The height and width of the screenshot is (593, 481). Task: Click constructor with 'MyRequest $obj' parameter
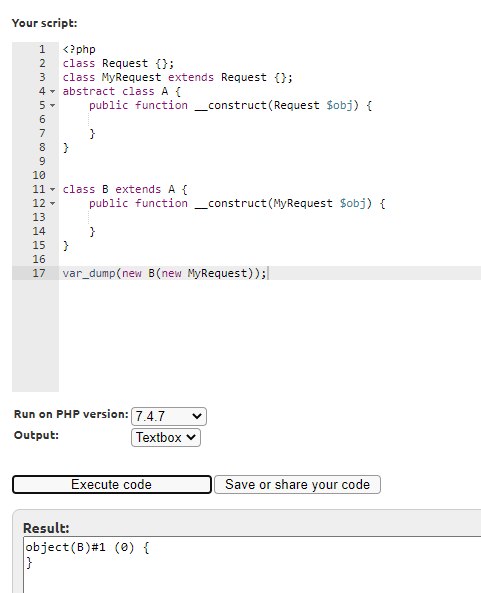pyautogui.click(x=237, y=203)
